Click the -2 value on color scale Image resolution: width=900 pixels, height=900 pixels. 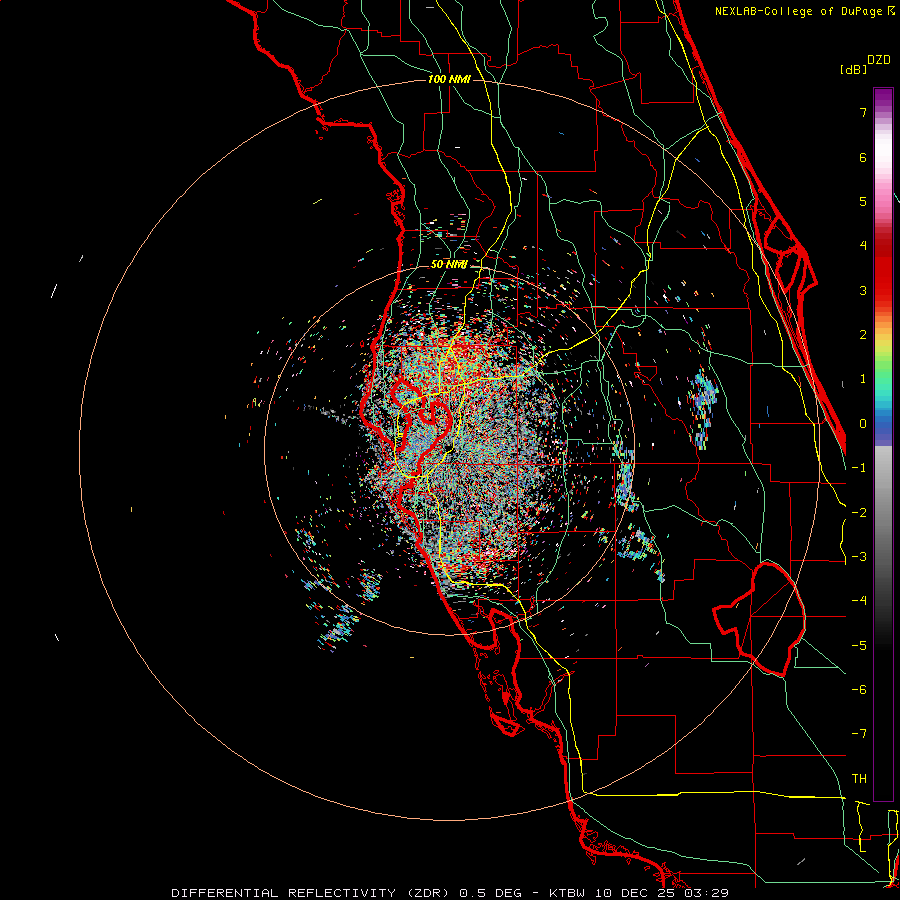pos(859,513)
